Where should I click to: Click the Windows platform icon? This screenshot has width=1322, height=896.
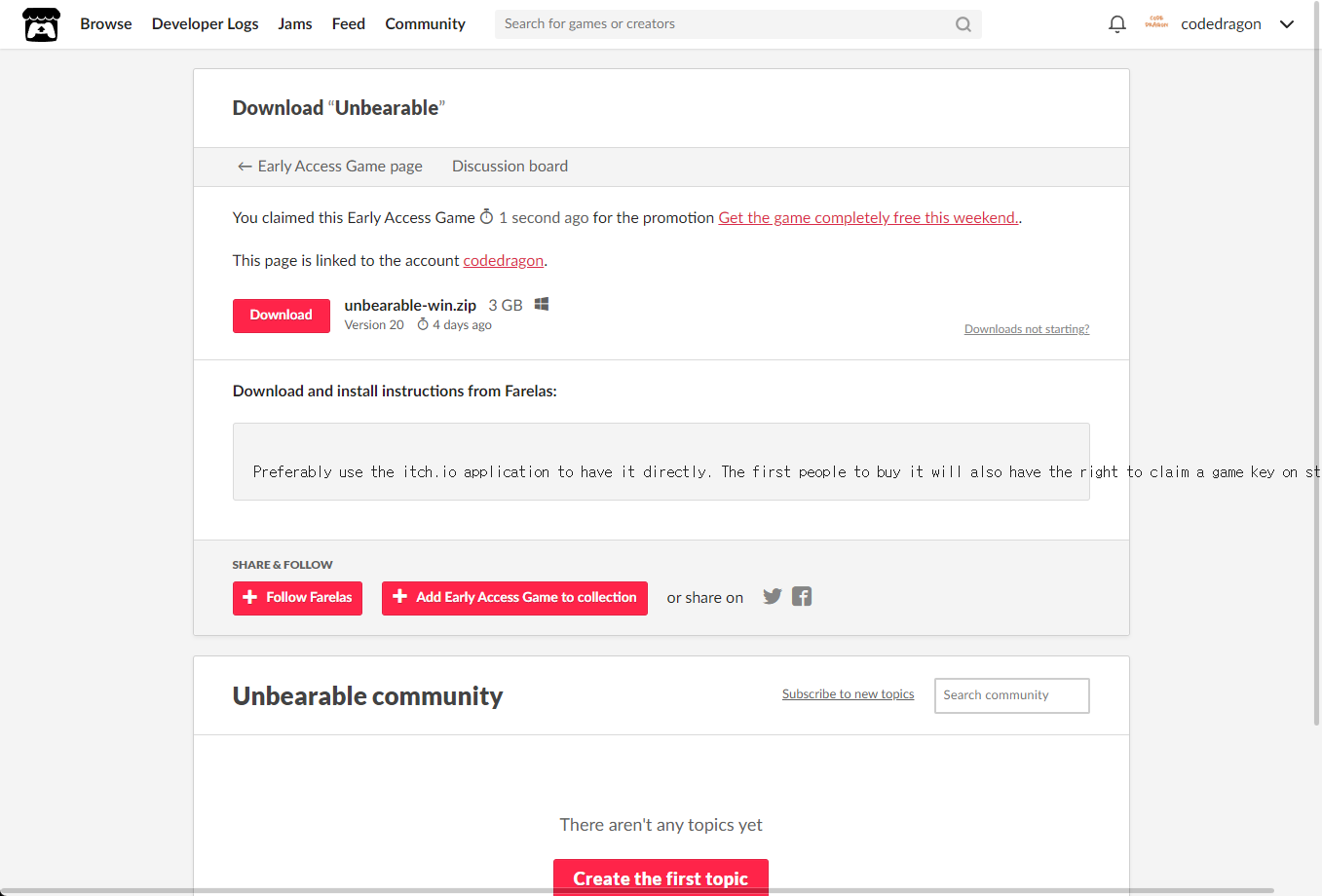click(542, 304)
